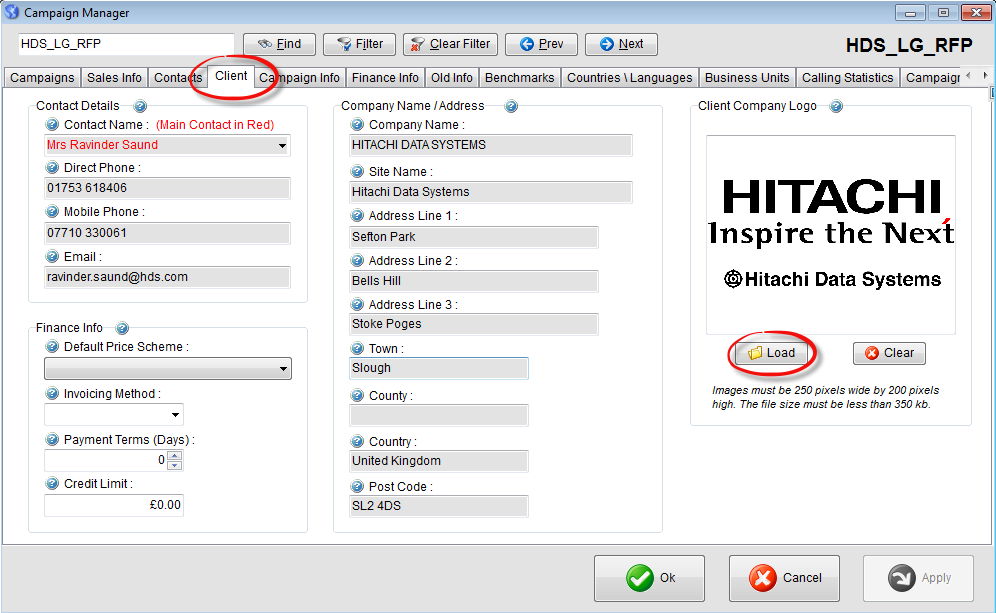Click help icon next to Mobile Phone
Viewport: 996px width, 613px height.
point(52,212)
